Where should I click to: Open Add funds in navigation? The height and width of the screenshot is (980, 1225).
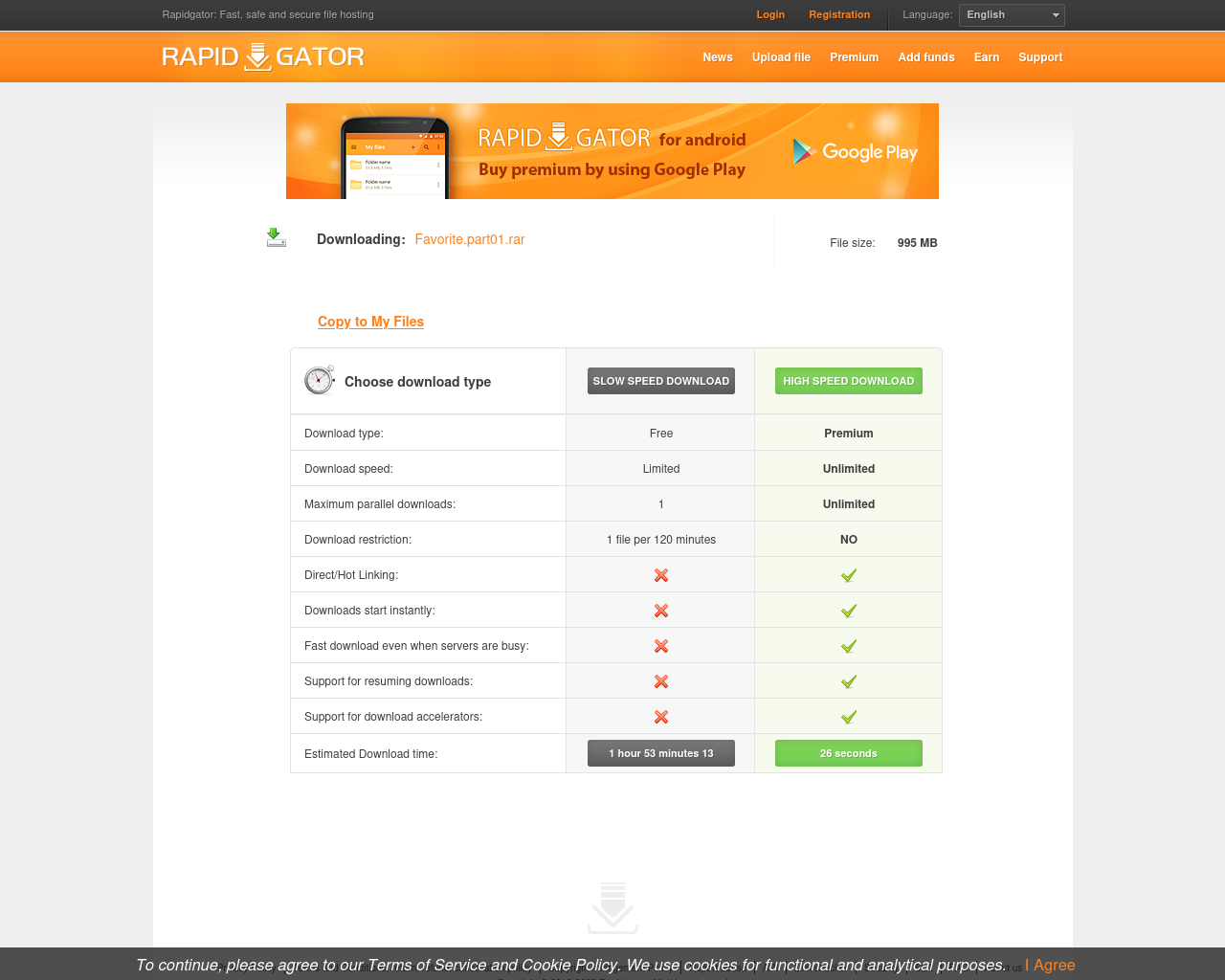point(926,57)
